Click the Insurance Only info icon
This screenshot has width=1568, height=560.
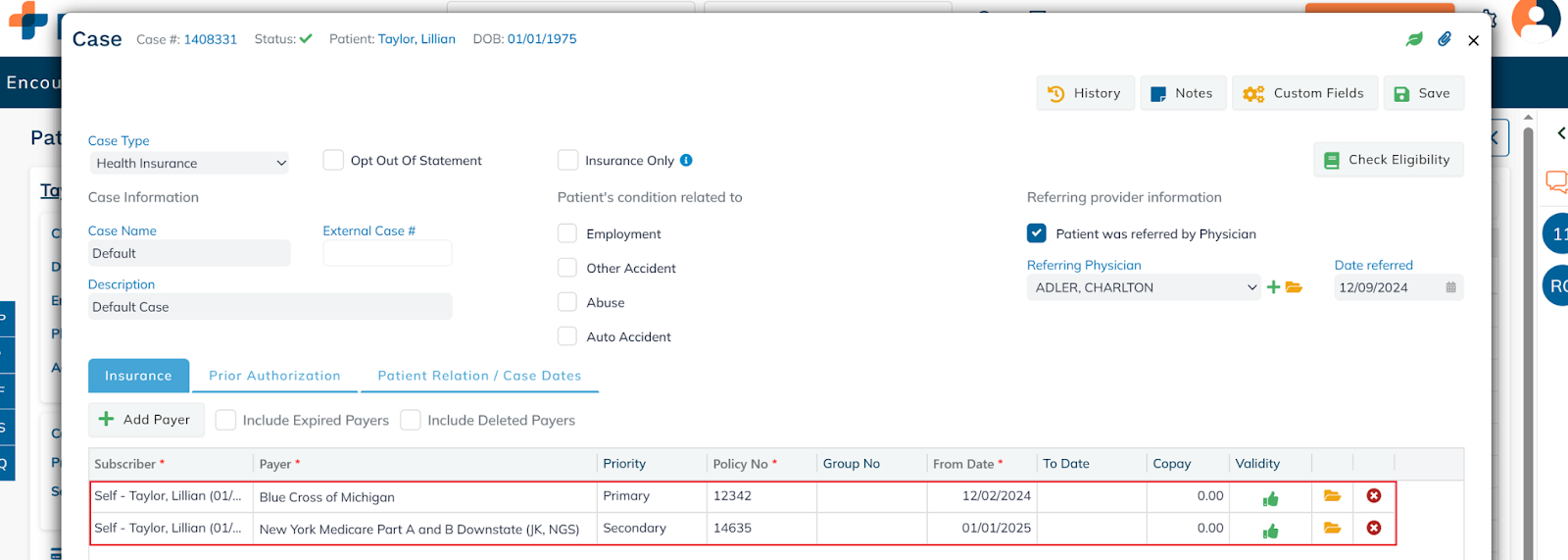coord(686,161)
